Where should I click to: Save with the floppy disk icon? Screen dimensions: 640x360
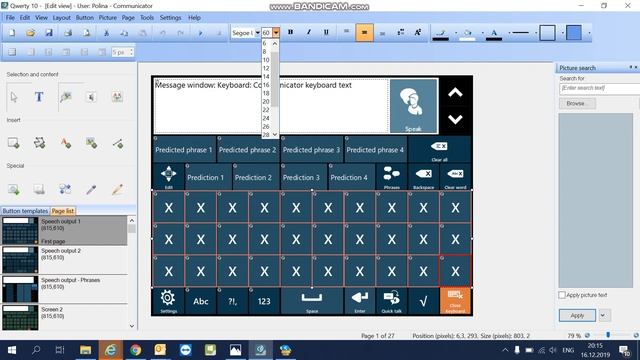point(49,33)
